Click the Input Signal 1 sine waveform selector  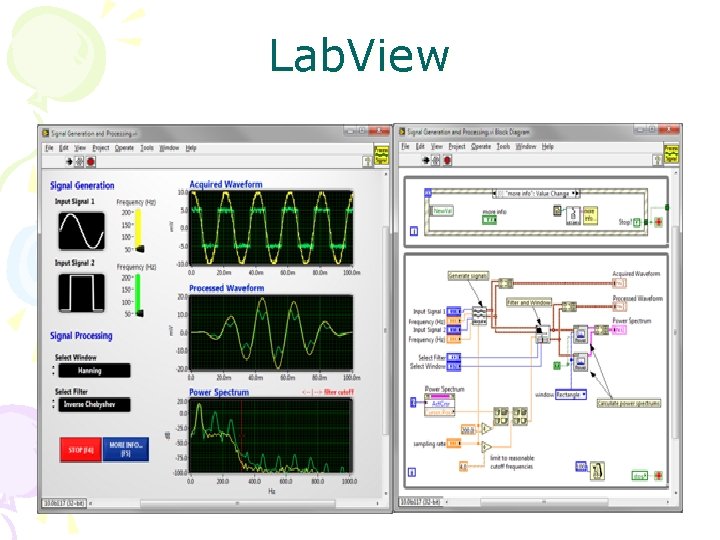pos(81,231)
